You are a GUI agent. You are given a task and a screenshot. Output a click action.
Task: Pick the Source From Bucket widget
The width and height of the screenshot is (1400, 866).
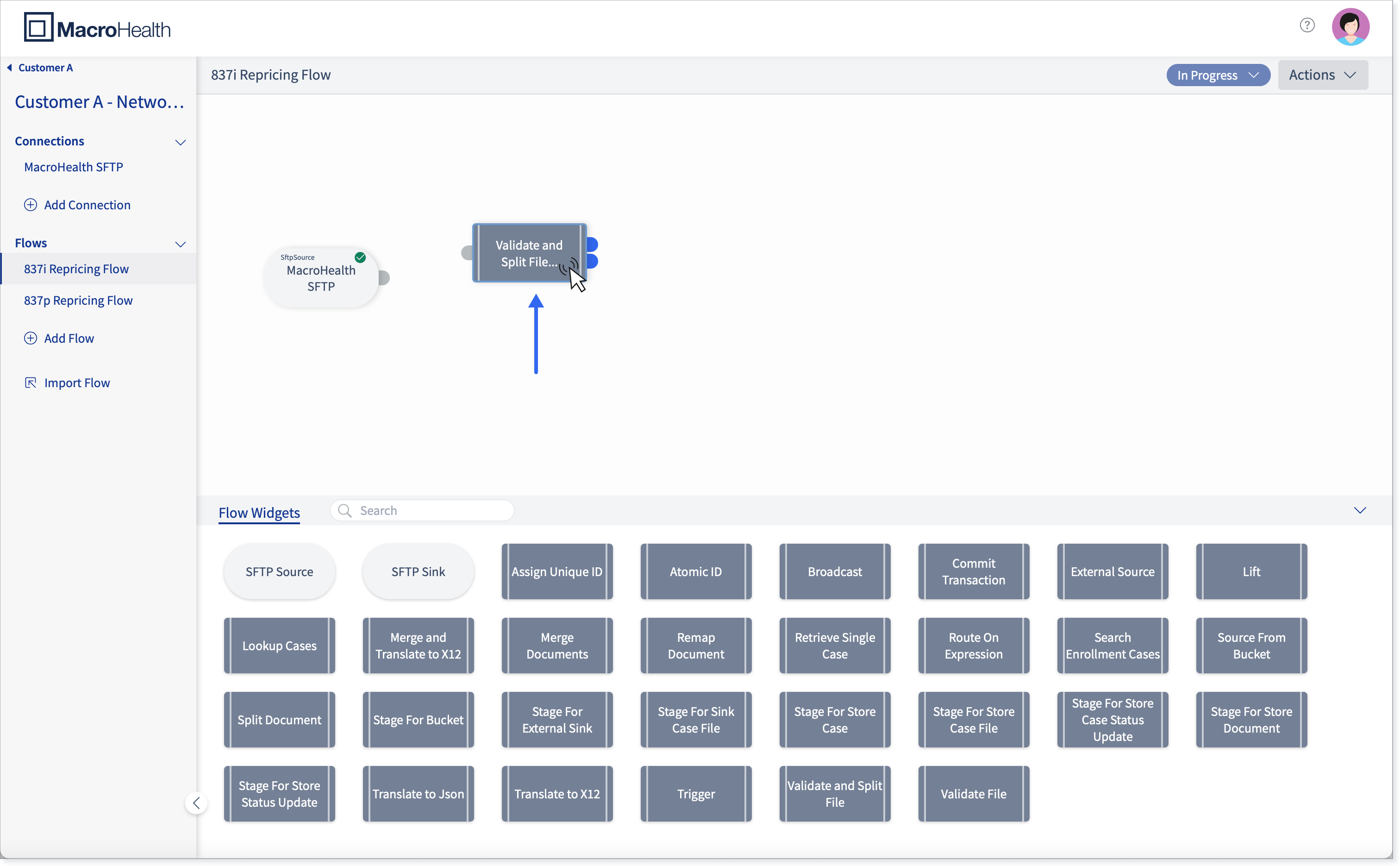1251,646
